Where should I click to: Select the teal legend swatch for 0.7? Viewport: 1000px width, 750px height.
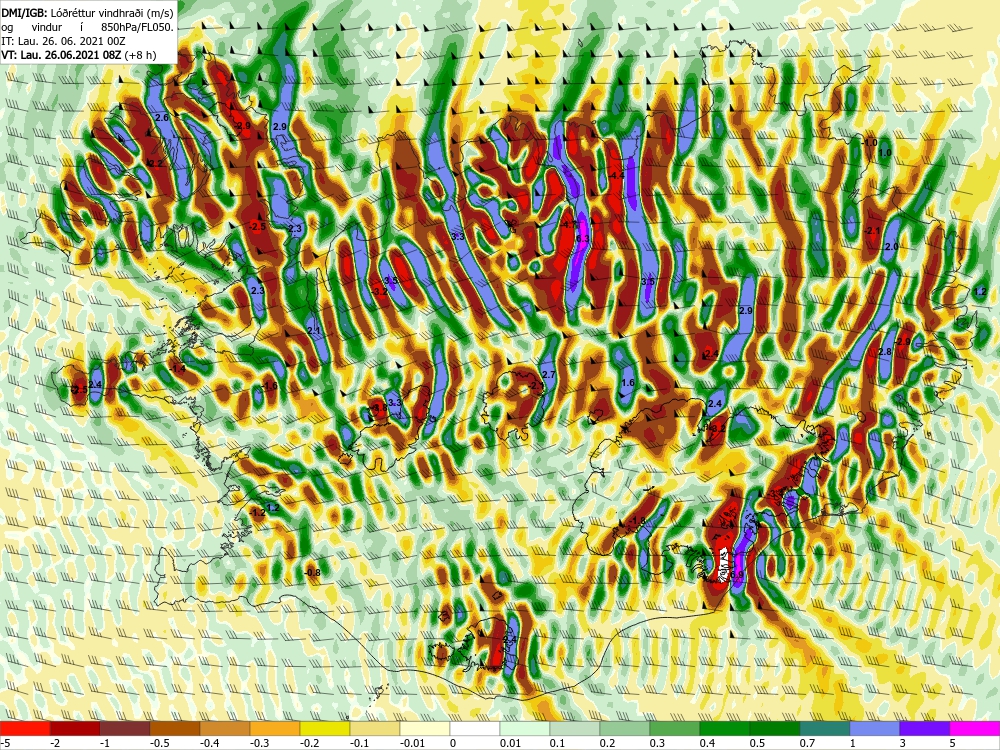pos(825,728)
